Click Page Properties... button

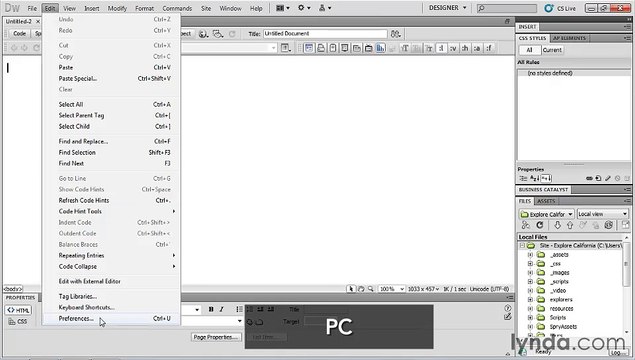pyautogui.click(x=216, y=337)
